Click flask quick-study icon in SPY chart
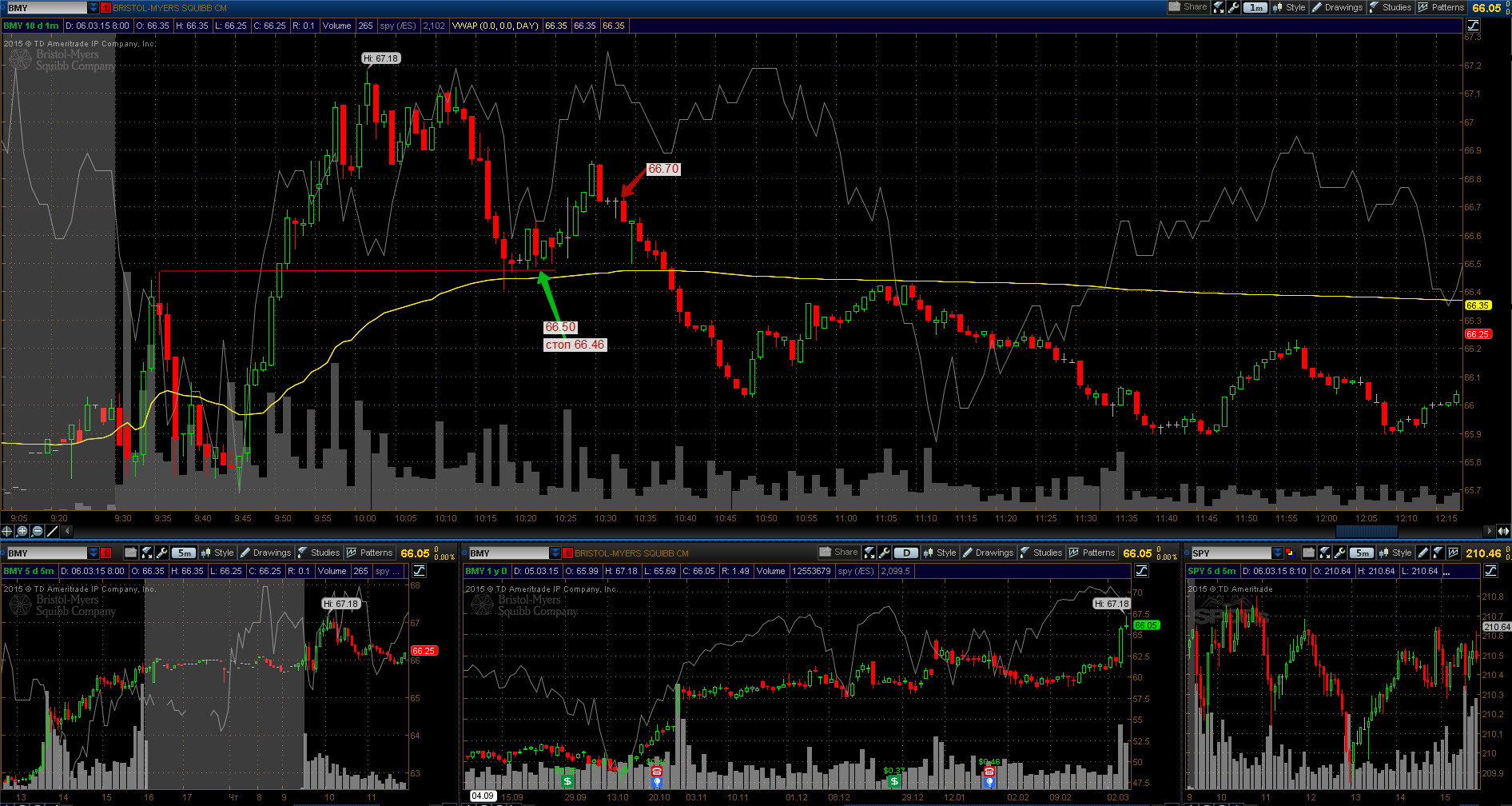The image size is (1512, 806). point(1325,553)
